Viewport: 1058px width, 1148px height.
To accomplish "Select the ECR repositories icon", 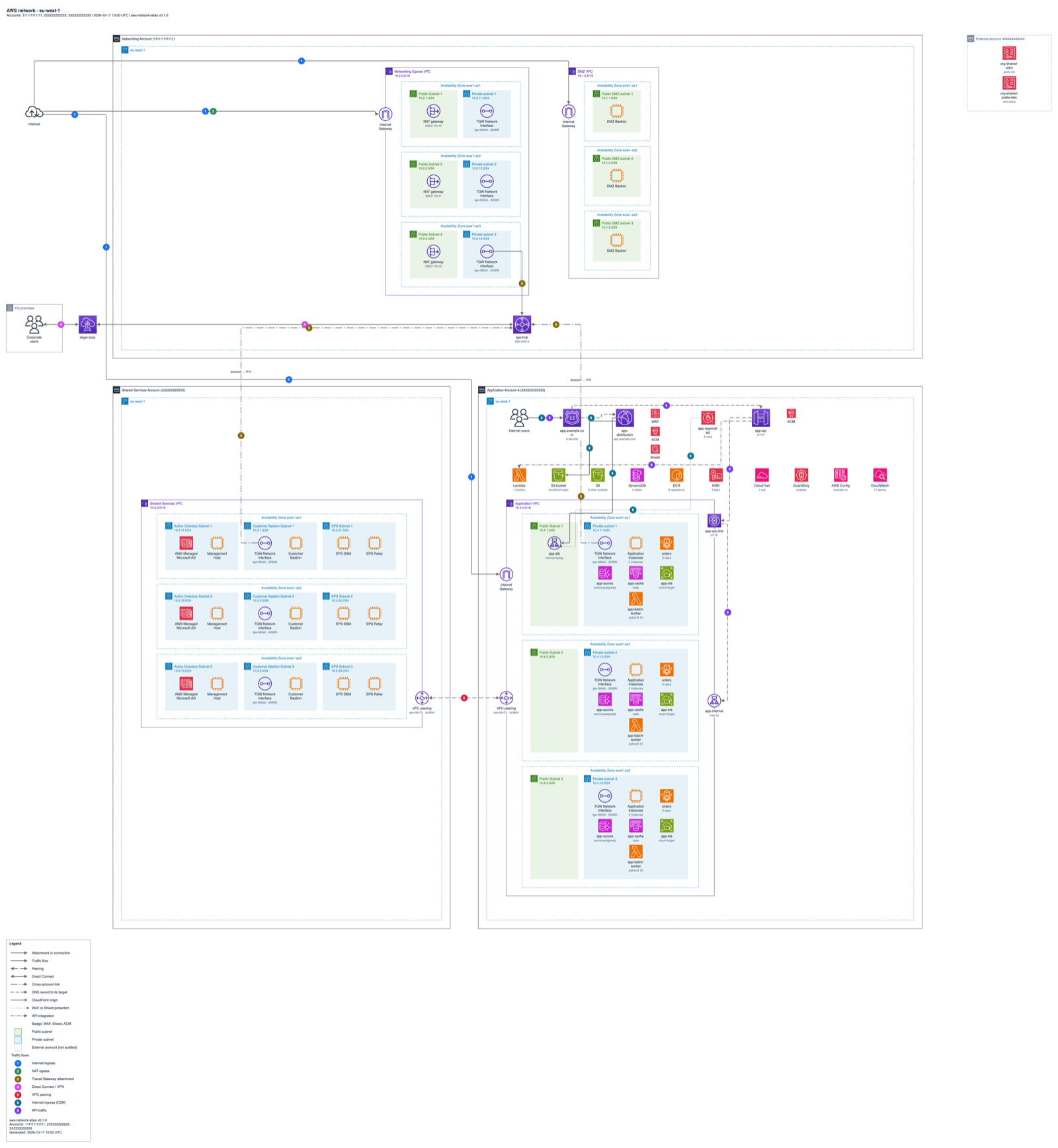I will (x=676, y=475).
